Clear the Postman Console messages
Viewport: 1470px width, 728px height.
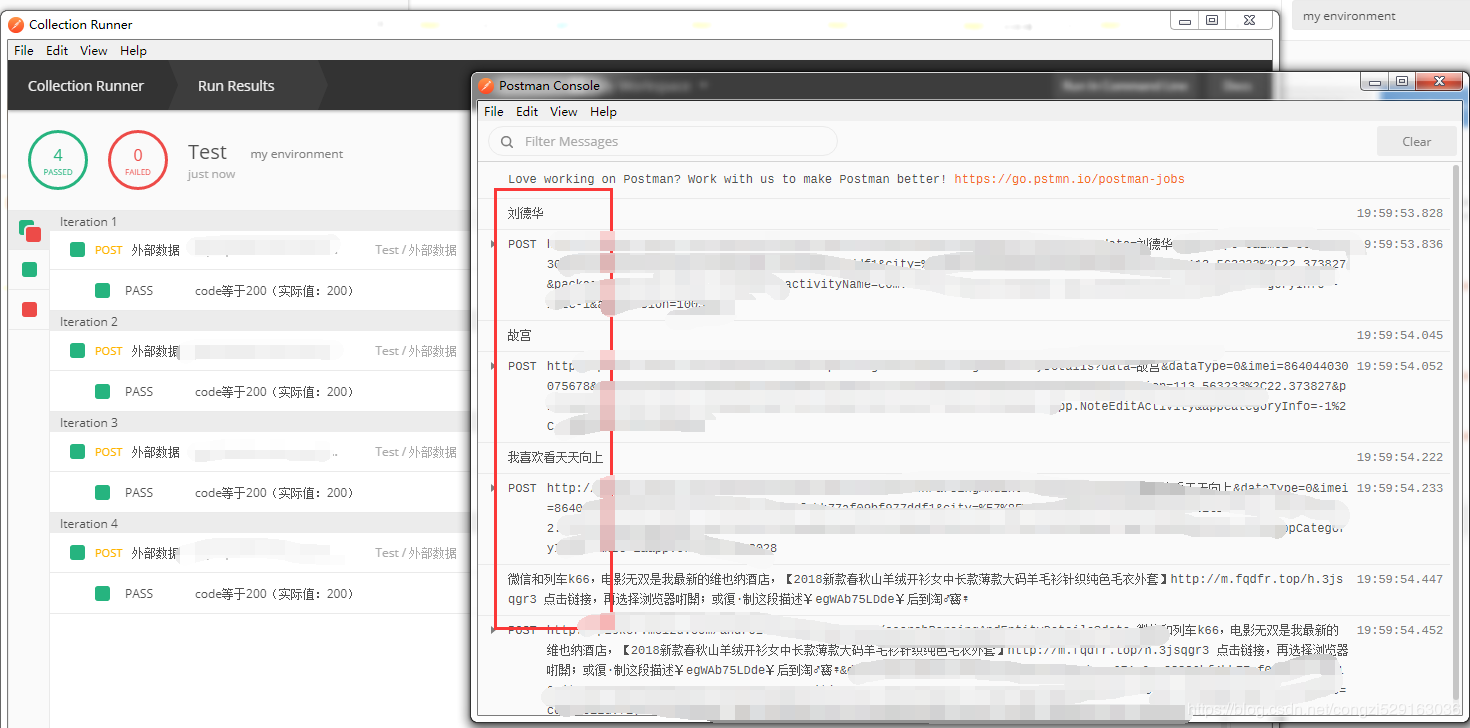[x=1416, y=142]
